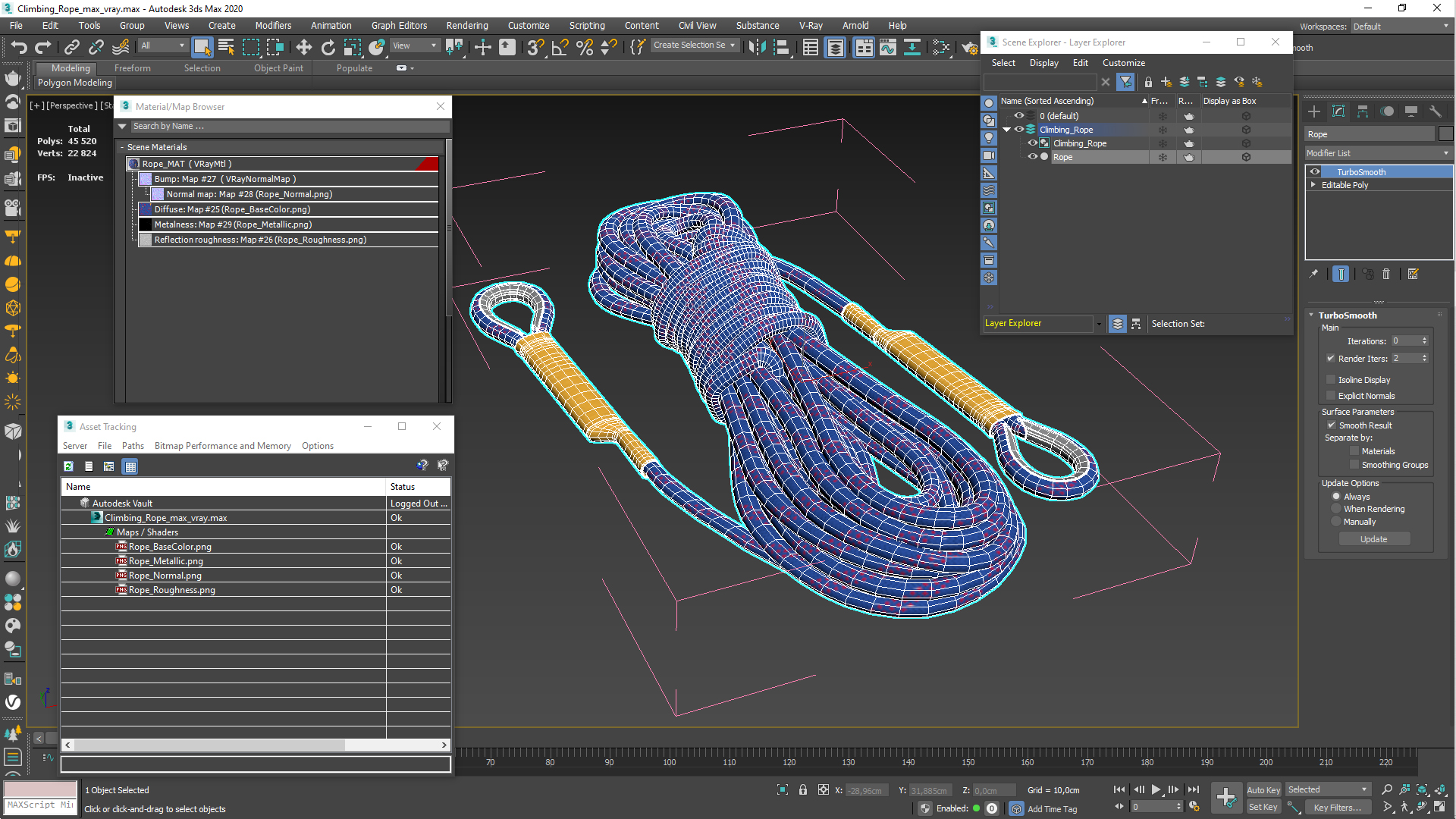Open the Workspaces Default dropdown
The image size is (1456, 819).
(x=1401, y=27)
